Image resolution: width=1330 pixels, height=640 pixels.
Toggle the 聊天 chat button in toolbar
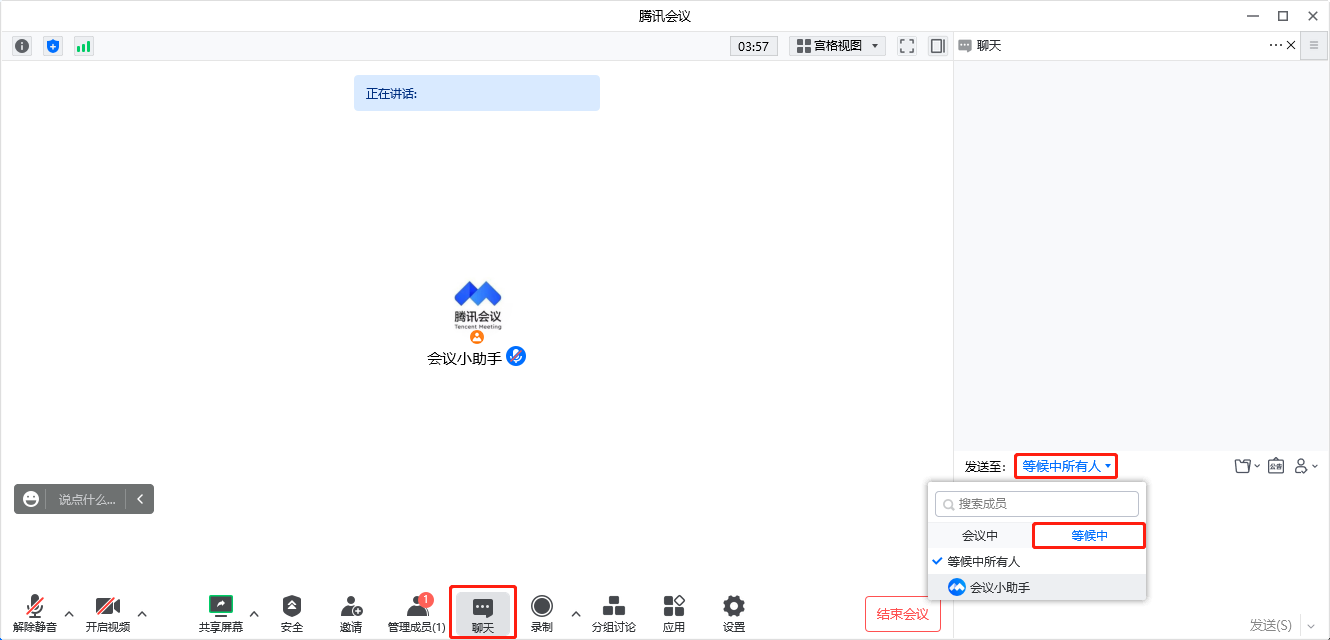483,614
